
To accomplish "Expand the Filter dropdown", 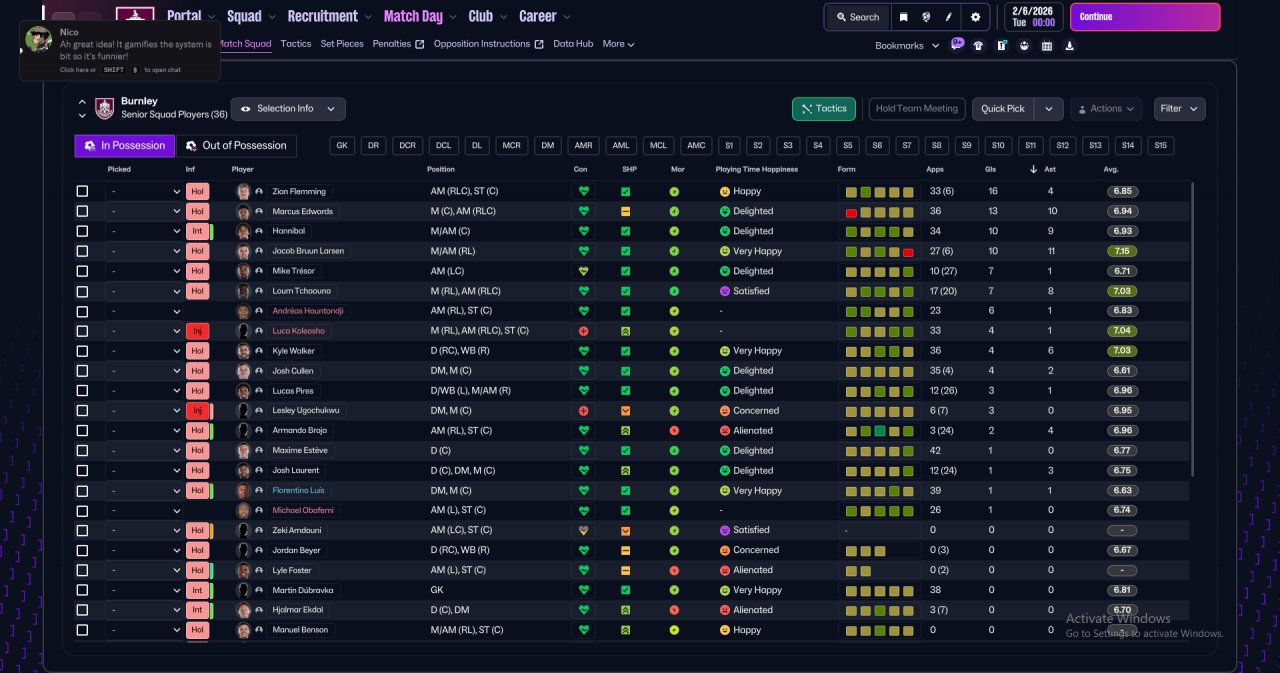I will tap(1180, 109).
